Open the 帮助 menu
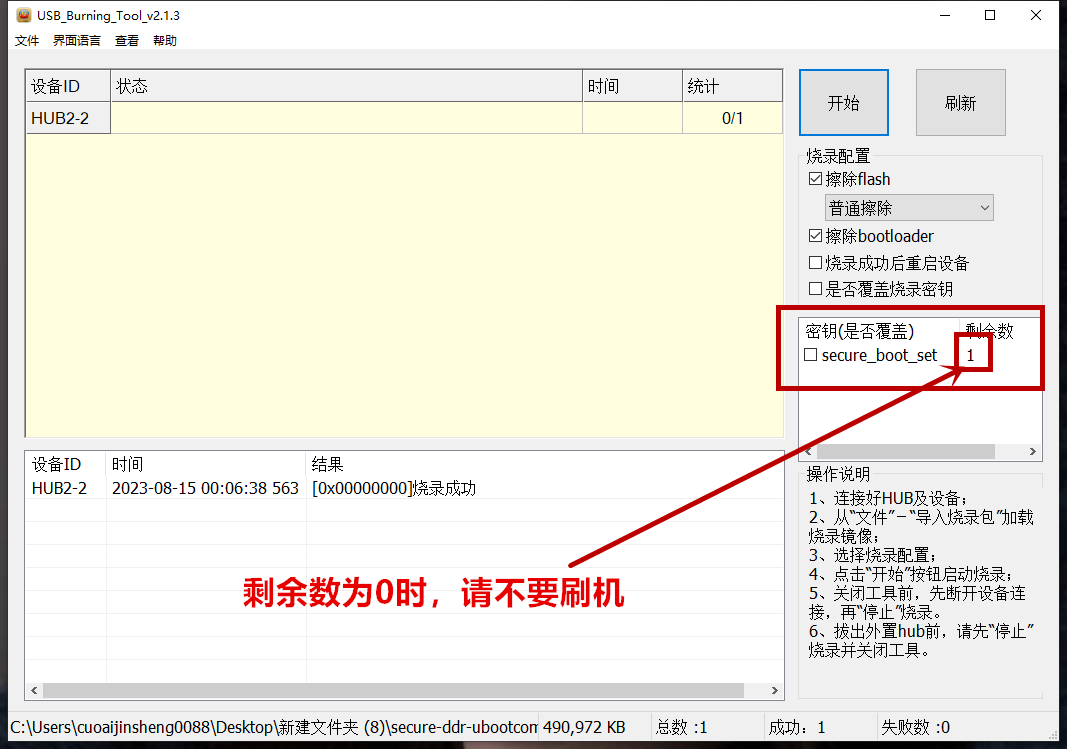The image size is (1067, 749). pos(164,40)
